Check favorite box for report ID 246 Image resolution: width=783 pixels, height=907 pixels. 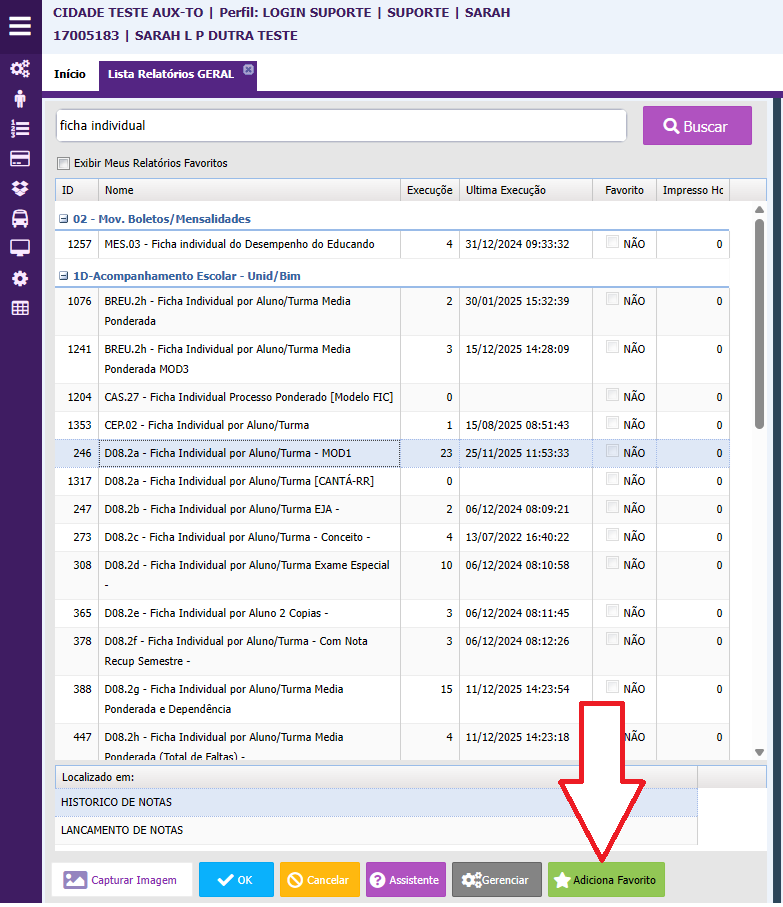612,451
